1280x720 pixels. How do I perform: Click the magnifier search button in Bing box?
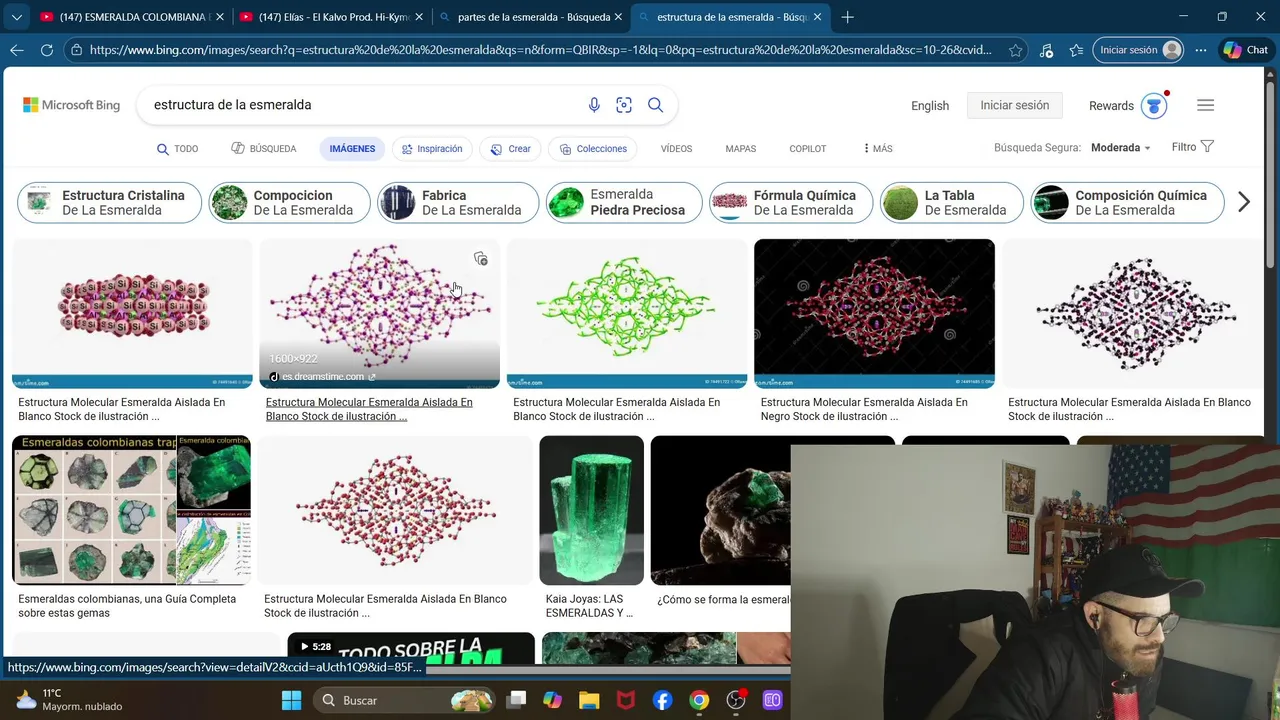(656, 105)
